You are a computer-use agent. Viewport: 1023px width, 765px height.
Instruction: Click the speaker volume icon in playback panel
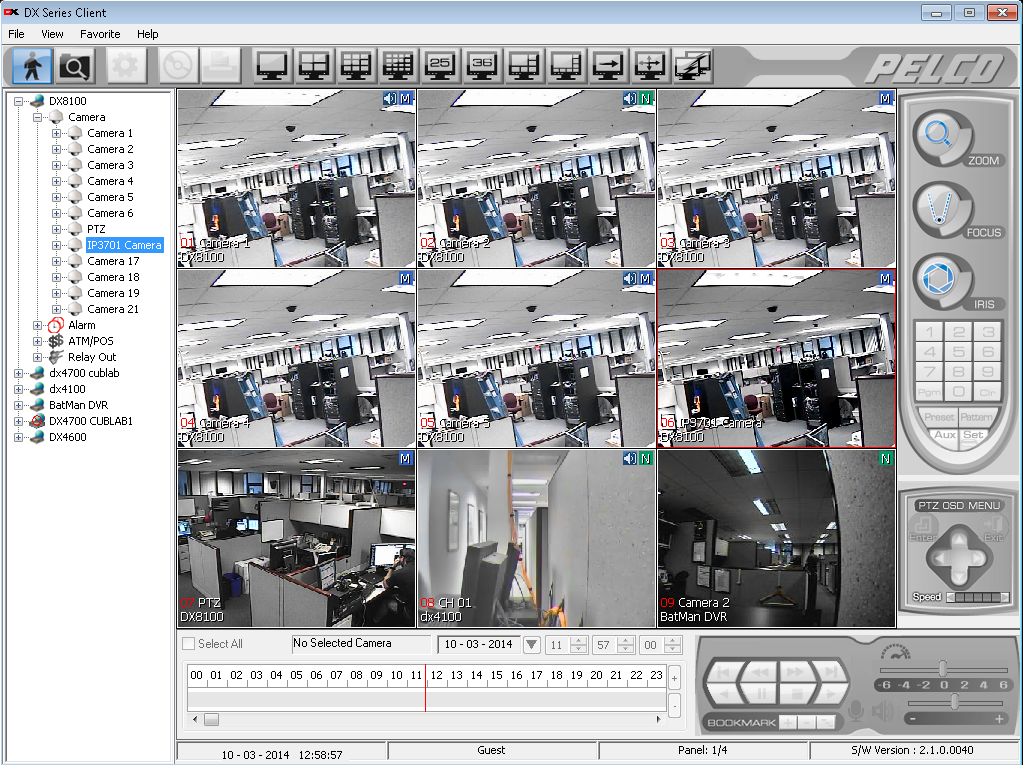click(883, 710)
